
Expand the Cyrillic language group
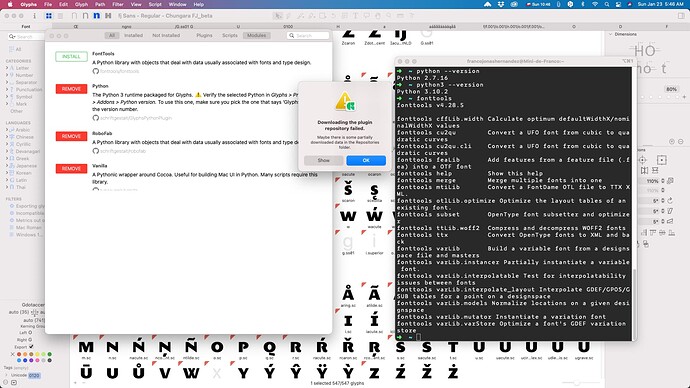[x=7, y=144]
